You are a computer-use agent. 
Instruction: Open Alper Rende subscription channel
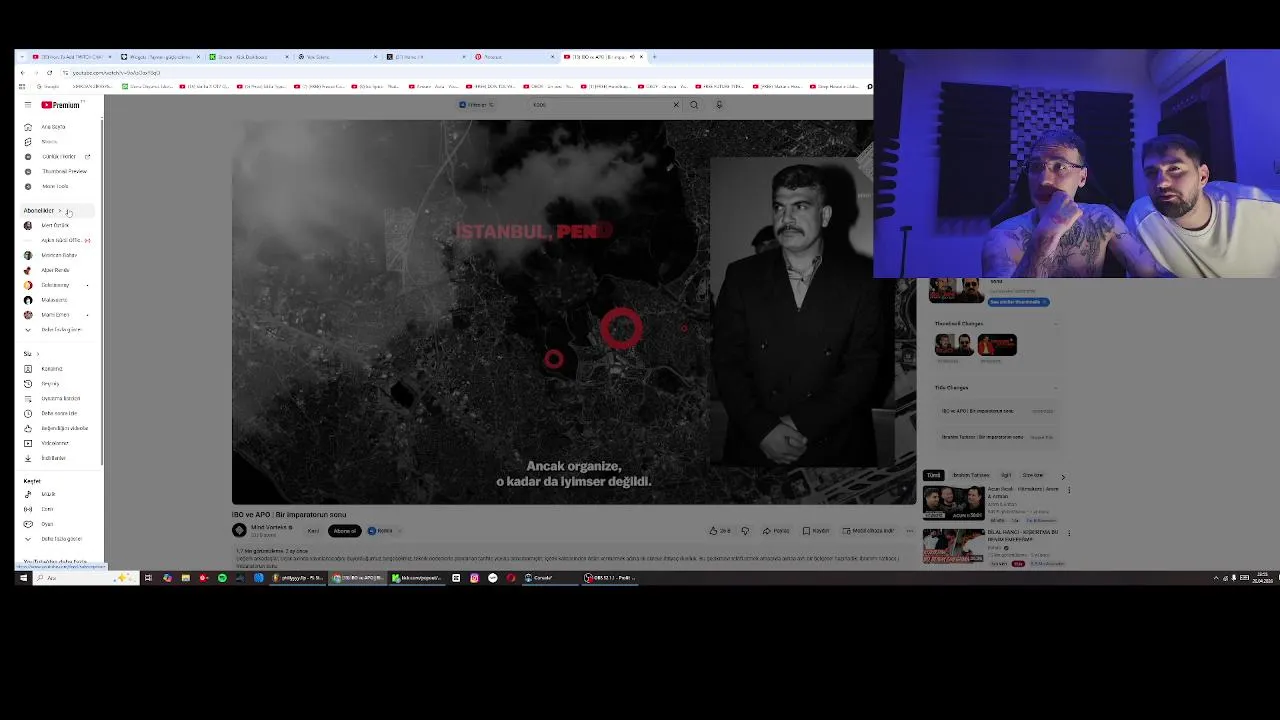pyautogui.click(x=55, y=270)
